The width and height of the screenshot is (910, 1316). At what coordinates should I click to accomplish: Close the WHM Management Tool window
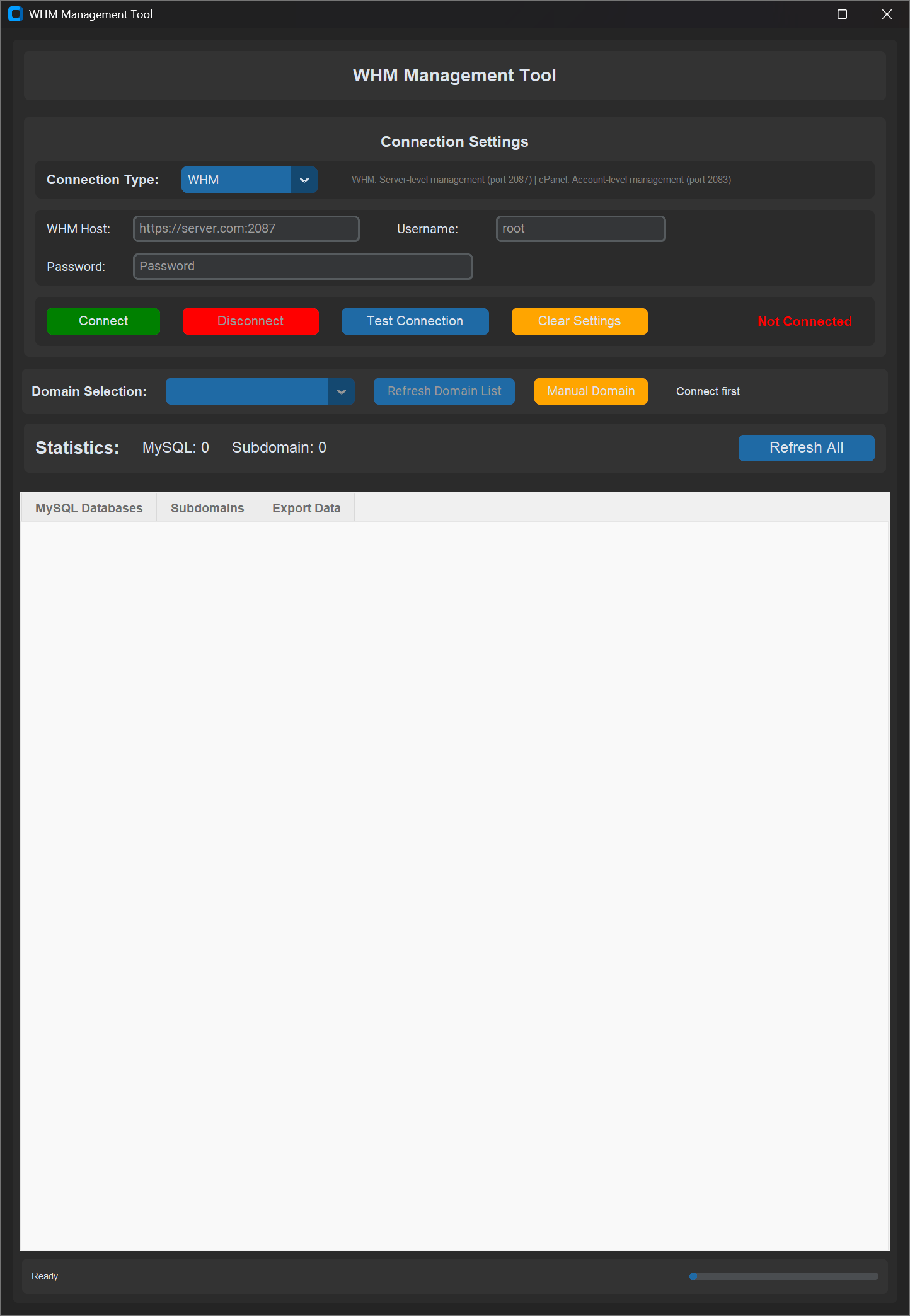coord(887,14)
